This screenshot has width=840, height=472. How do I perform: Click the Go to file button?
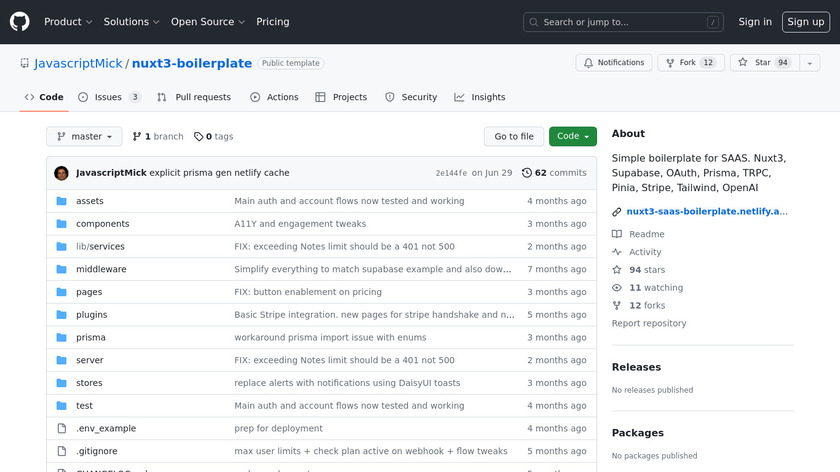pos(514,137)
